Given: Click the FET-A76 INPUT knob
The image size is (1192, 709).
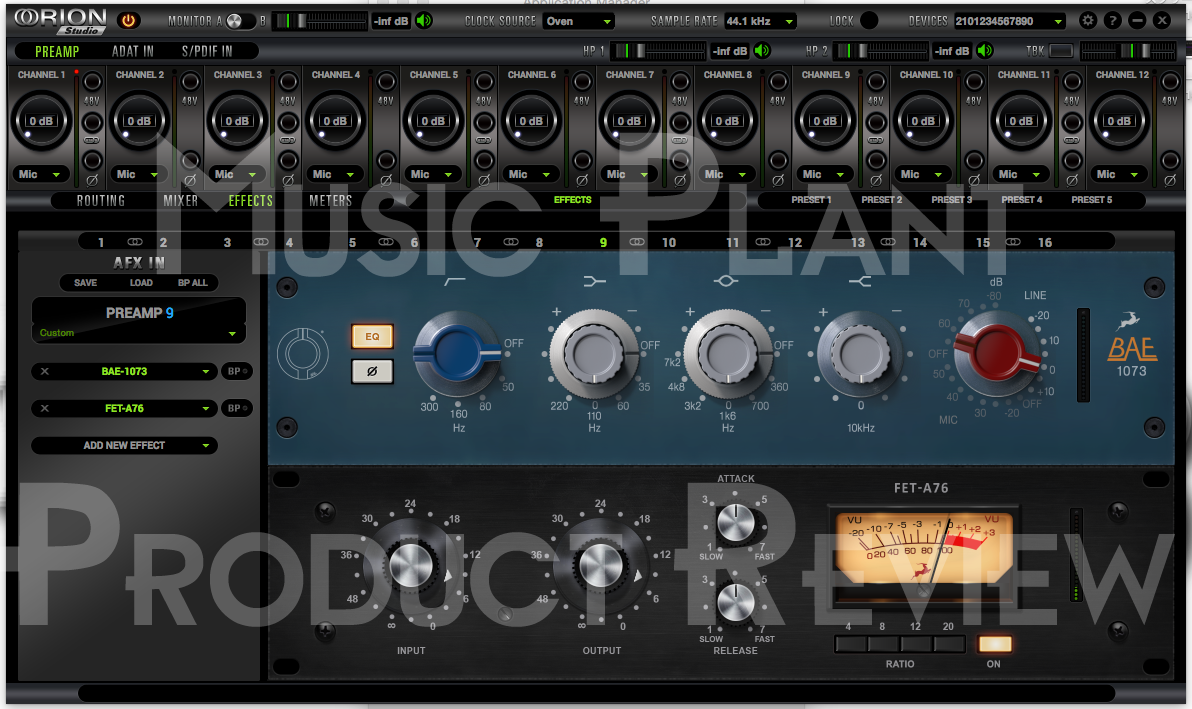Looking at the screenshot, I should [x=411, y=565].
